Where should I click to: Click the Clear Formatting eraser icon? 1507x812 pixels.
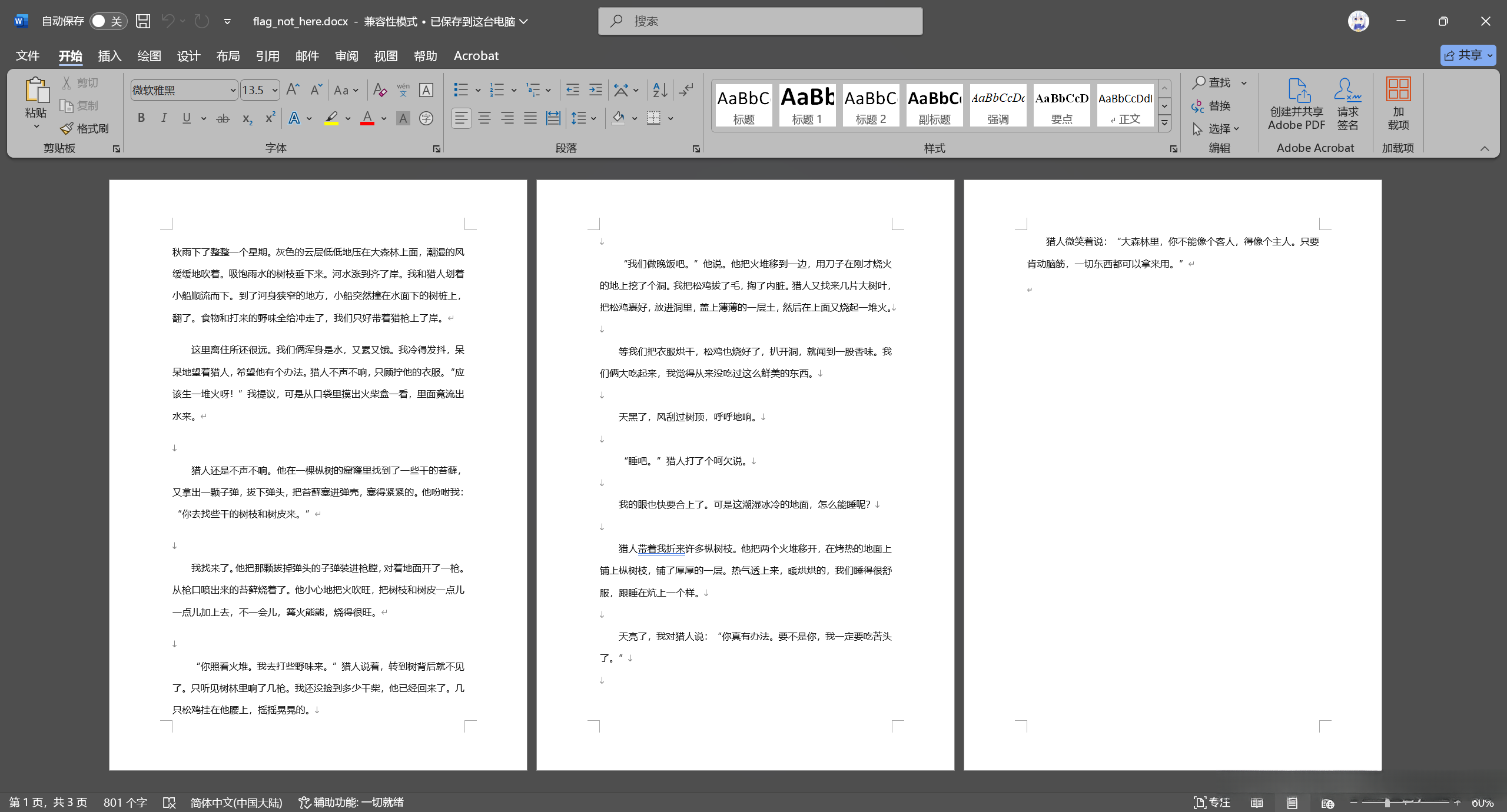coord(380,90)
